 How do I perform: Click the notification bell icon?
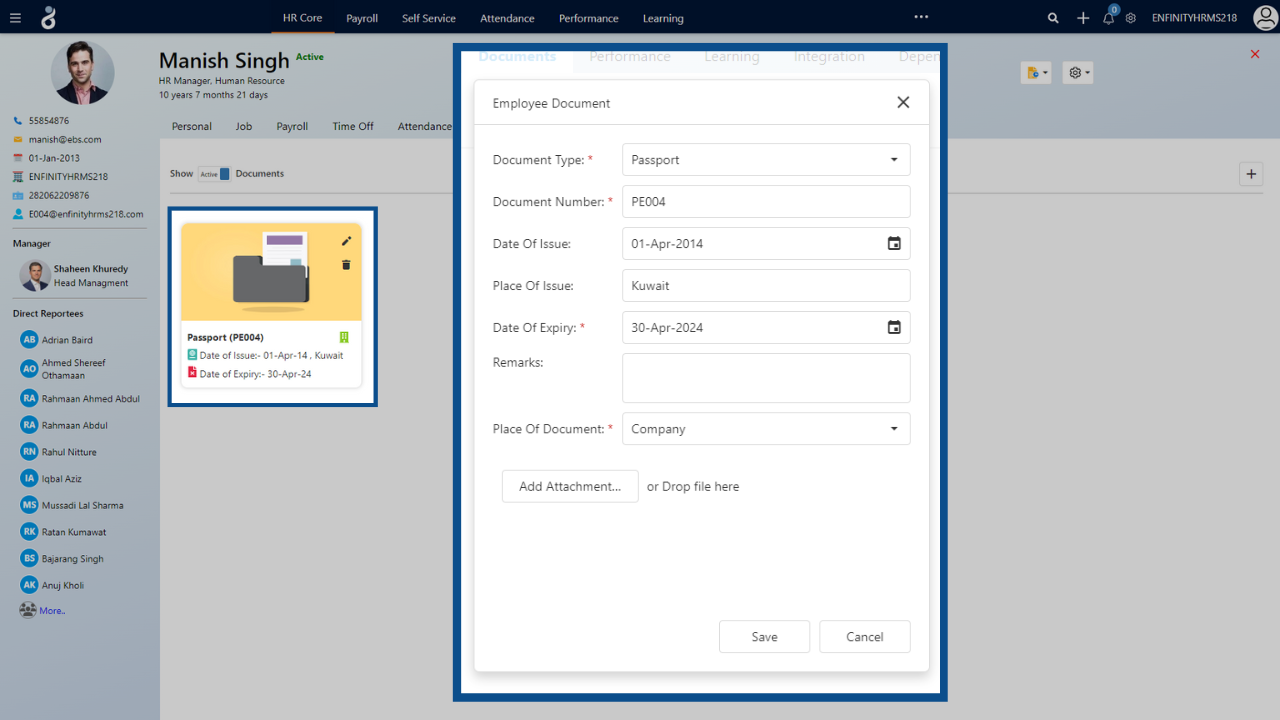1108,18
